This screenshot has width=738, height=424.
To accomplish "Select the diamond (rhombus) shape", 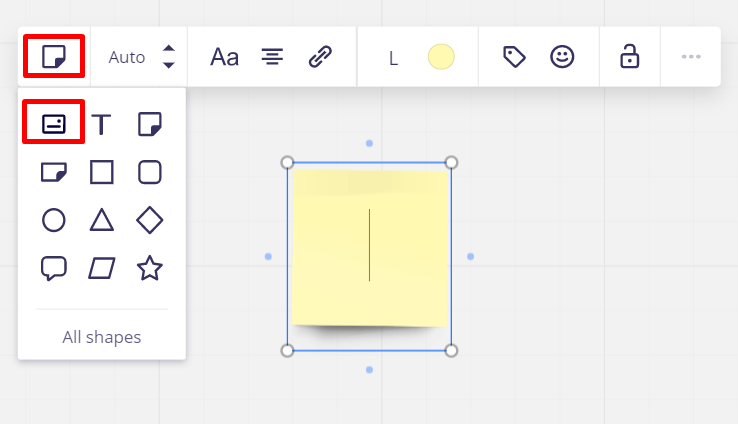I will [150, 220].
